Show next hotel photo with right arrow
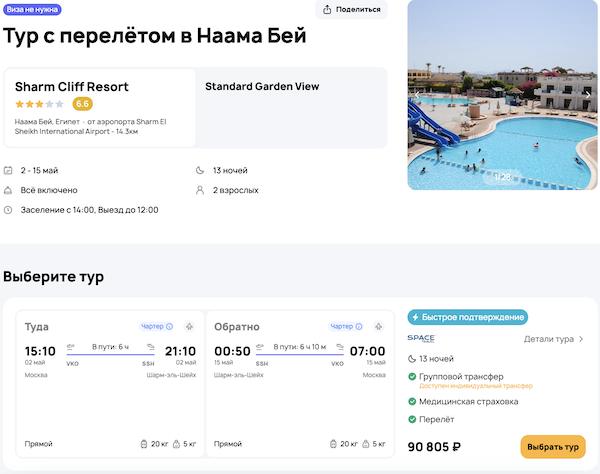This screenshot has width=600, height=474. coord(589,94)
